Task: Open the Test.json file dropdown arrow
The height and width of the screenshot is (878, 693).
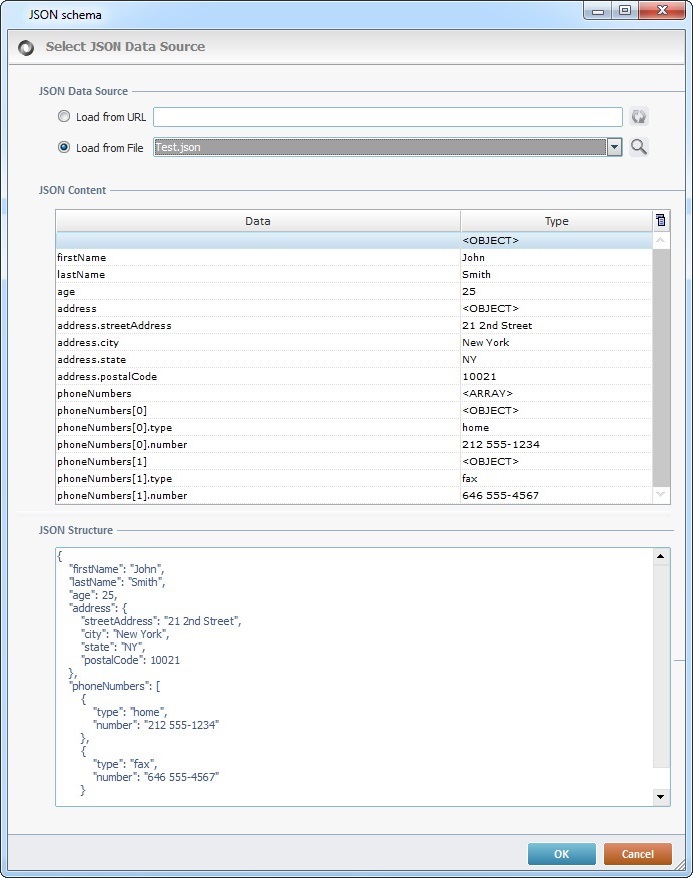Action: [614, 147]
